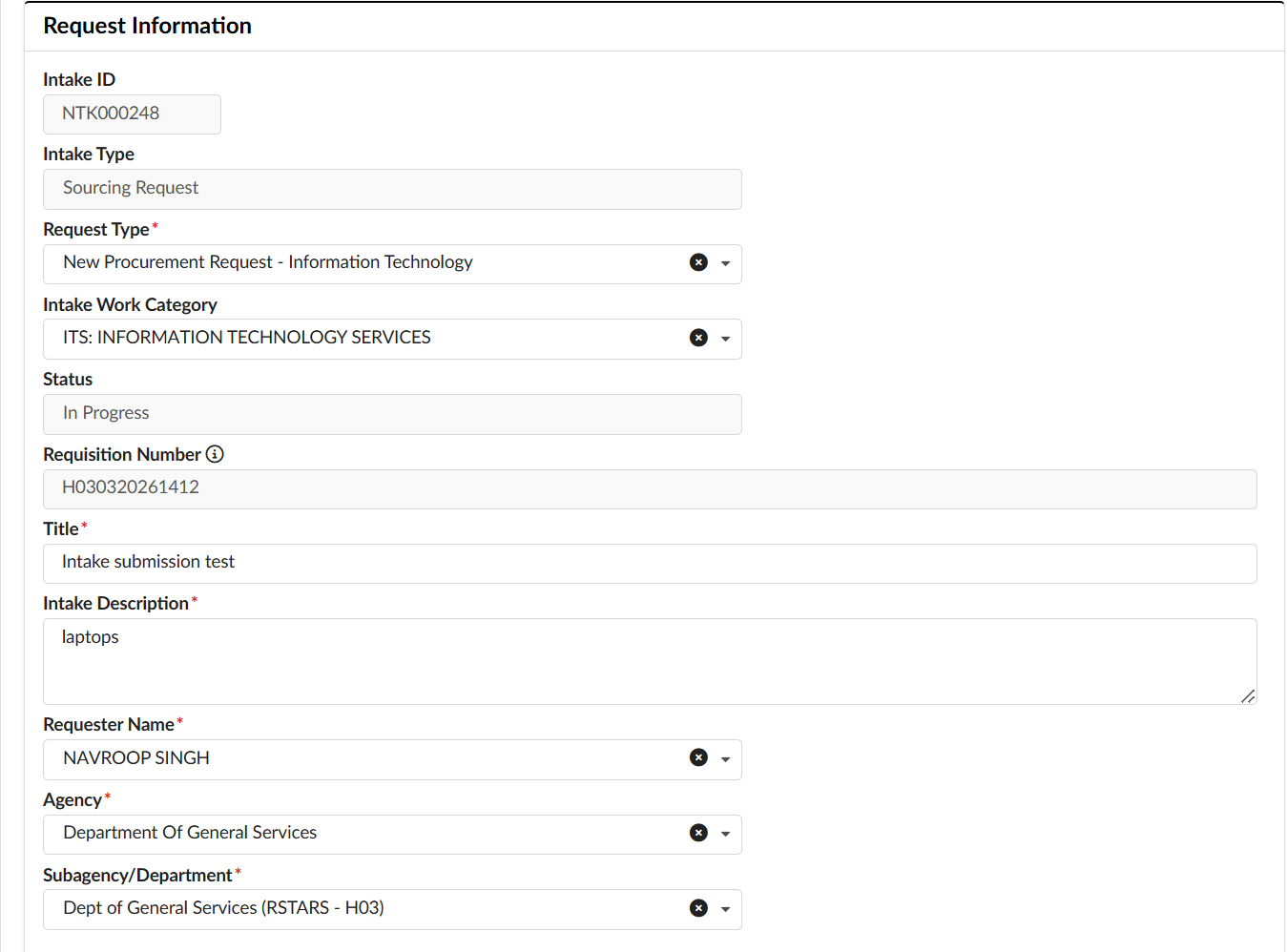Screen dimensions: 1287x952
Task: Open the Requisition Number info tooltip
Action: click(x=215, y=454)
